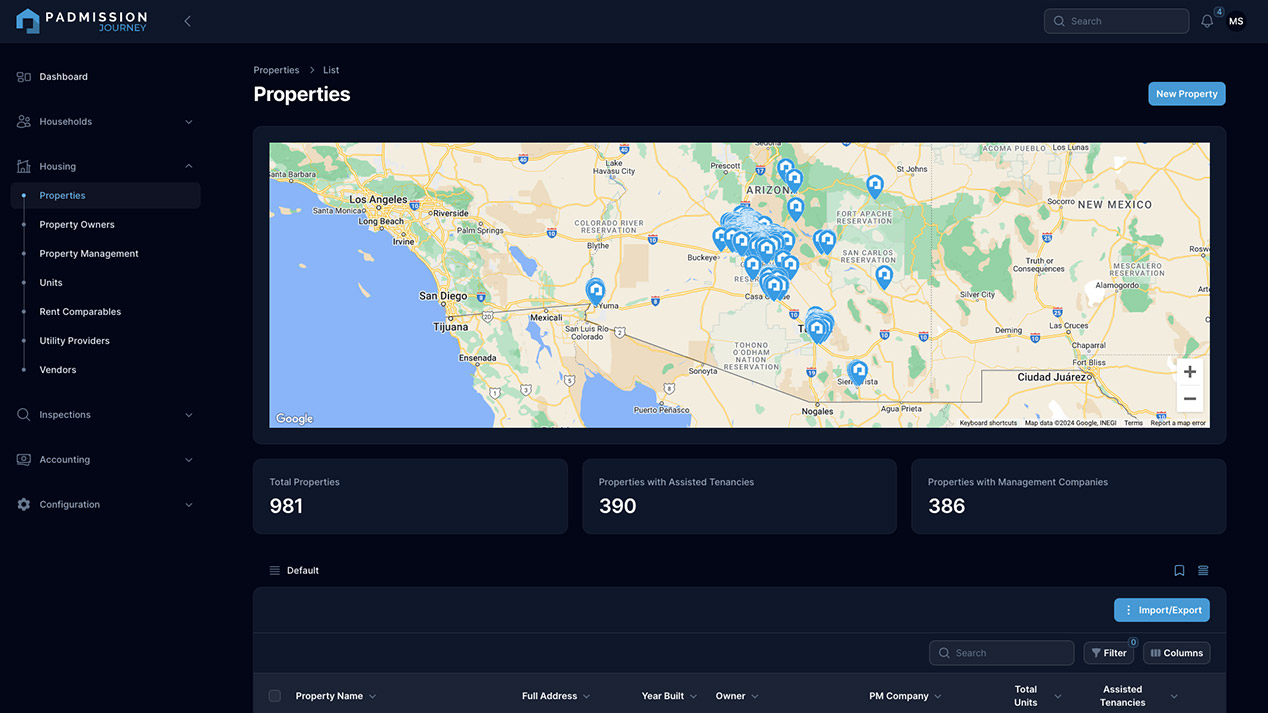Image resolution: width=1268 pixels, height=713 pixels.
Task: Click the list layout icon above the table
Action: pyautogui.click(x=1203, y=571)
